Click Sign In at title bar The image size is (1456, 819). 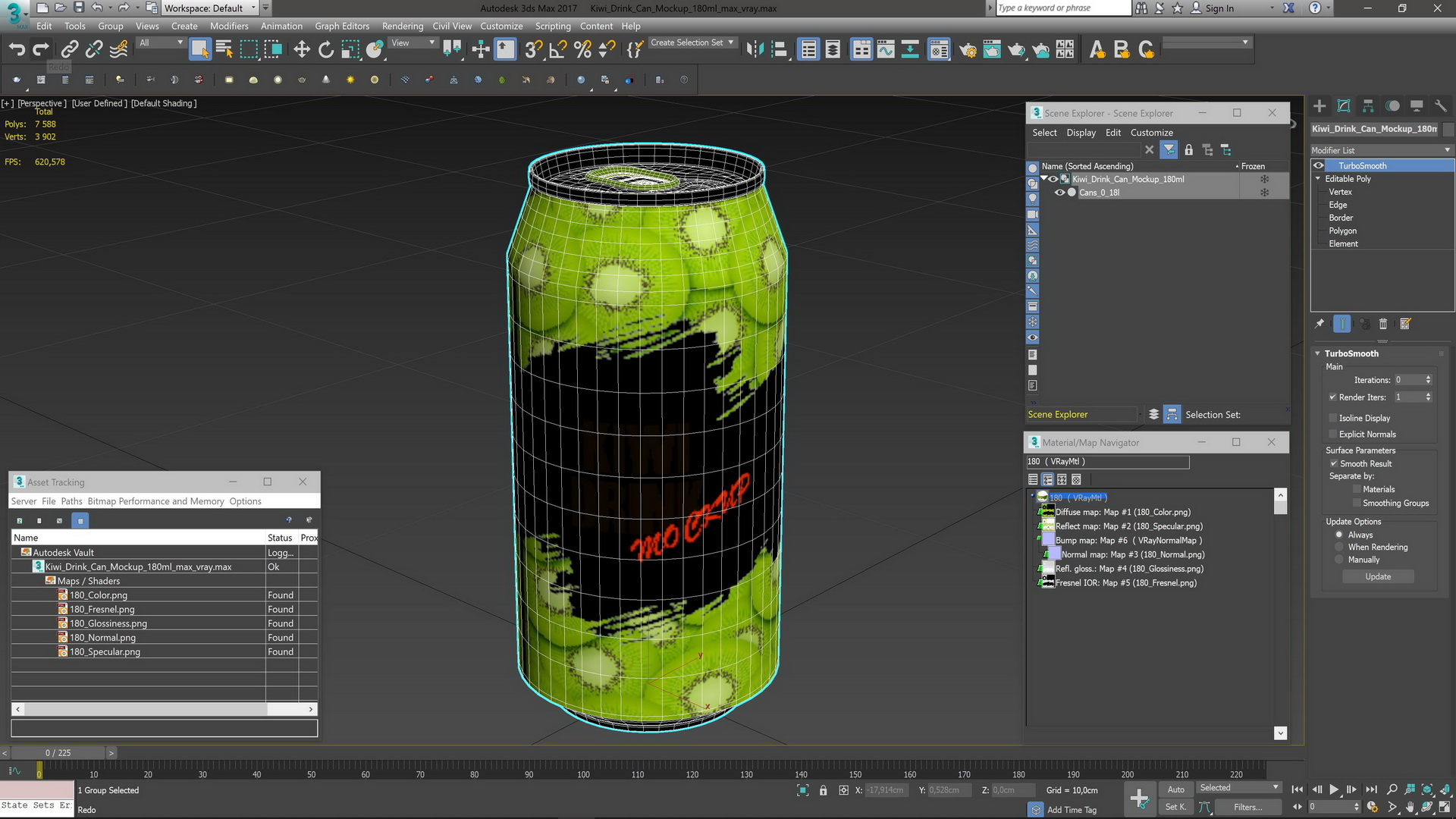pos(1219,8)
